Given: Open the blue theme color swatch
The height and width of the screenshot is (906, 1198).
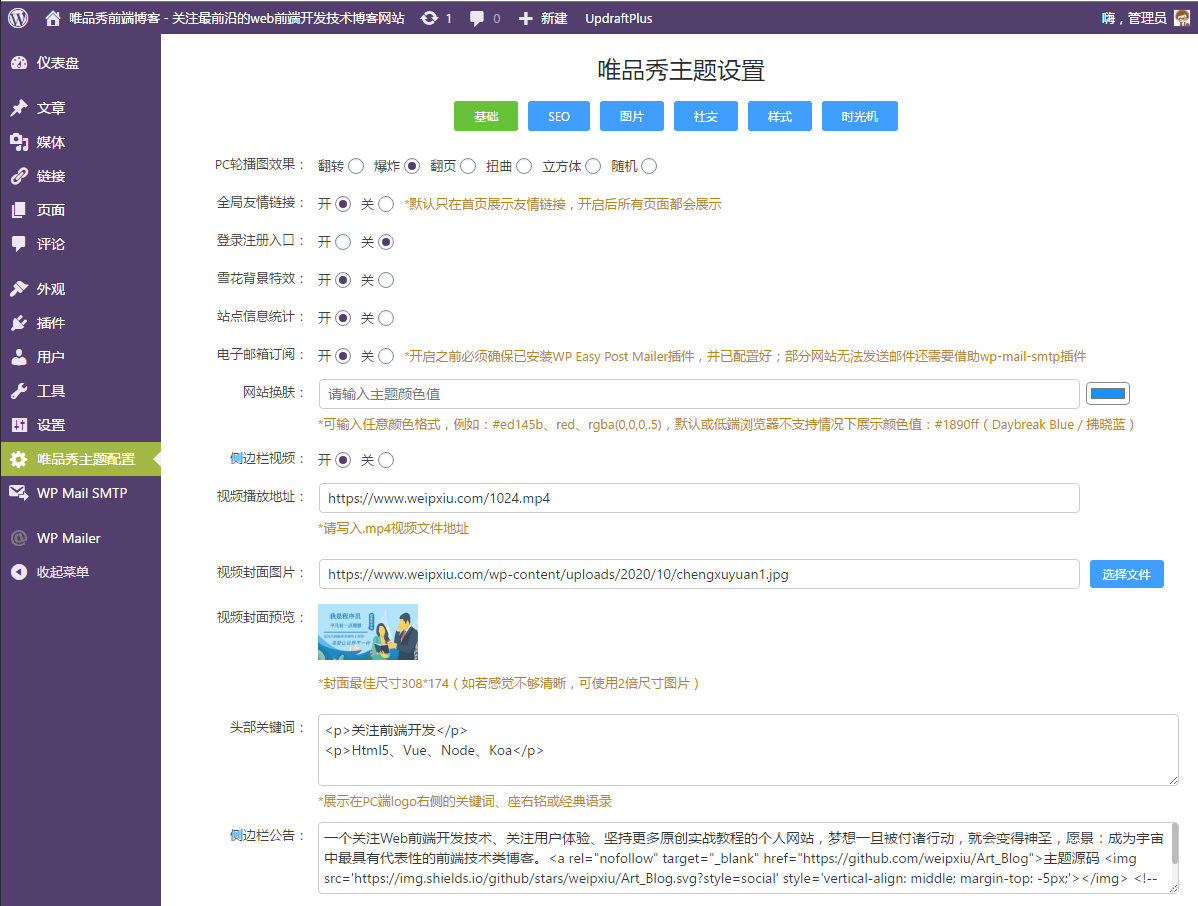Looking at the screenshot, I should tap(1107, 393).
